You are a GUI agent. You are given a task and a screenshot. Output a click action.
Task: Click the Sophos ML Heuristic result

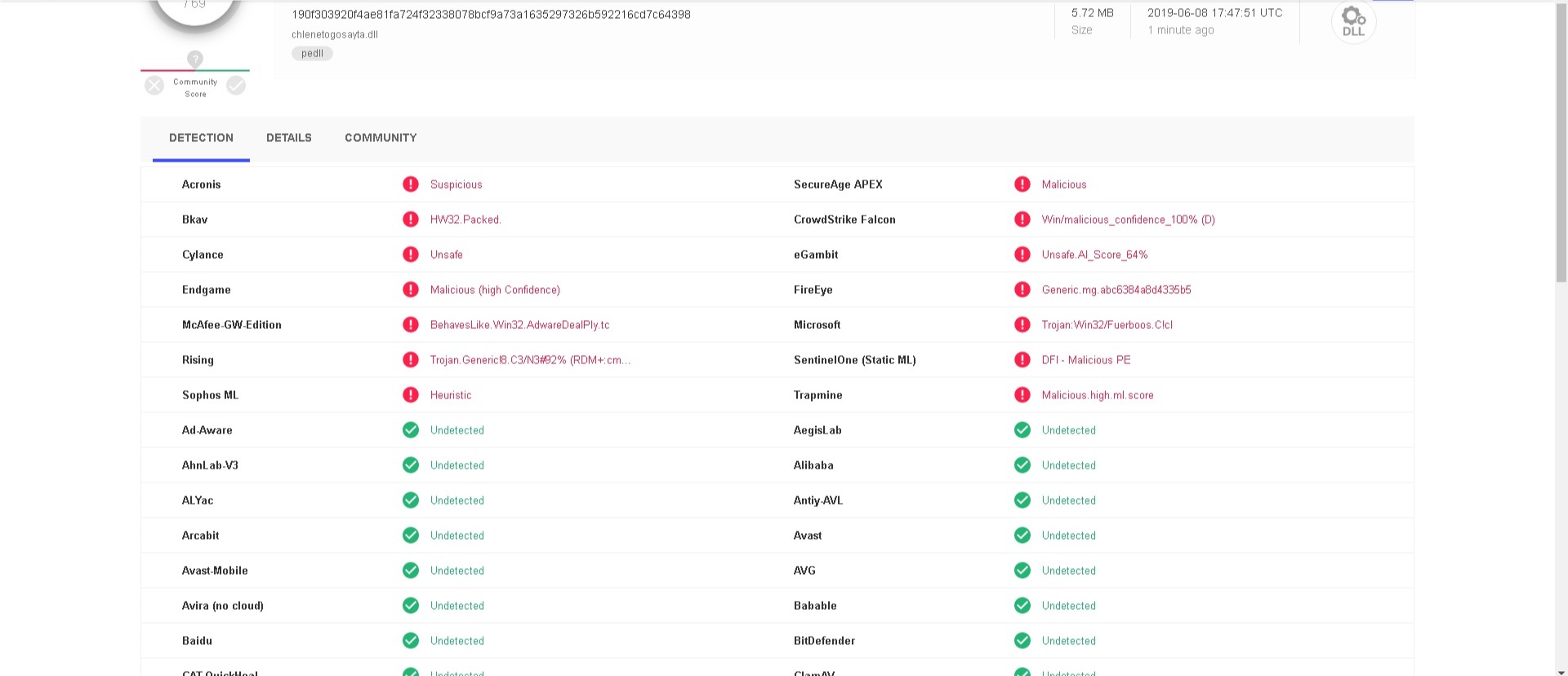(451, 395)
